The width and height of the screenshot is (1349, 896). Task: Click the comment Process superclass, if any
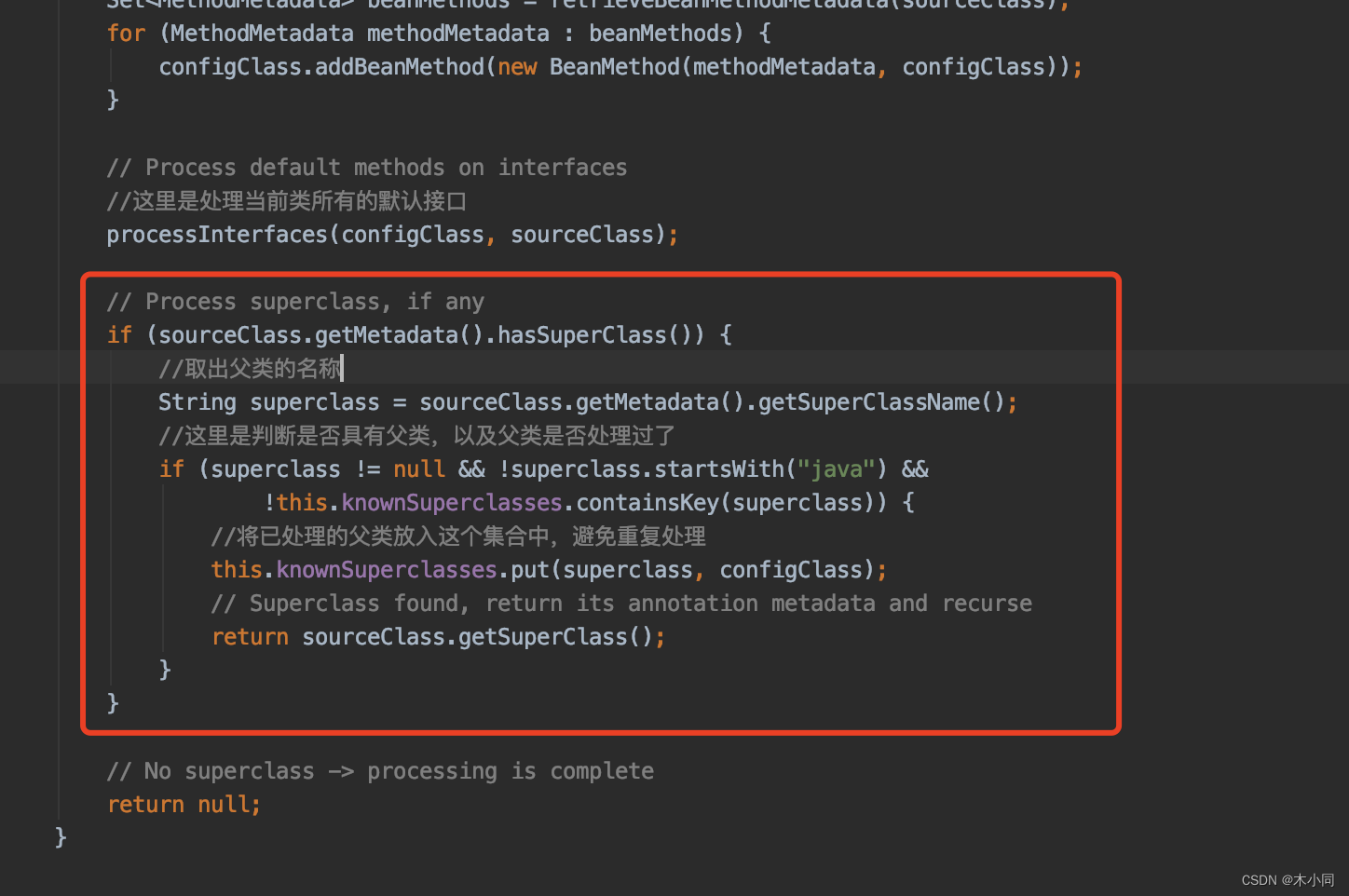pos(295,301)
